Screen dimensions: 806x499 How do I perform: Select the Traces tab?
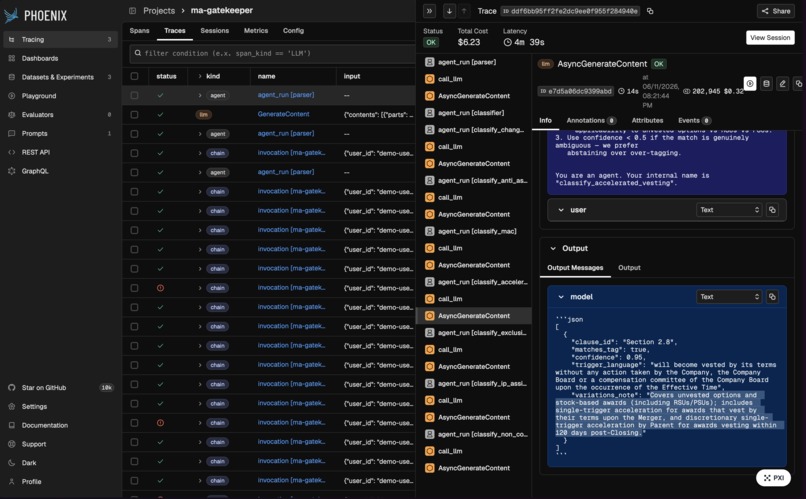click(x=175, y=31)
